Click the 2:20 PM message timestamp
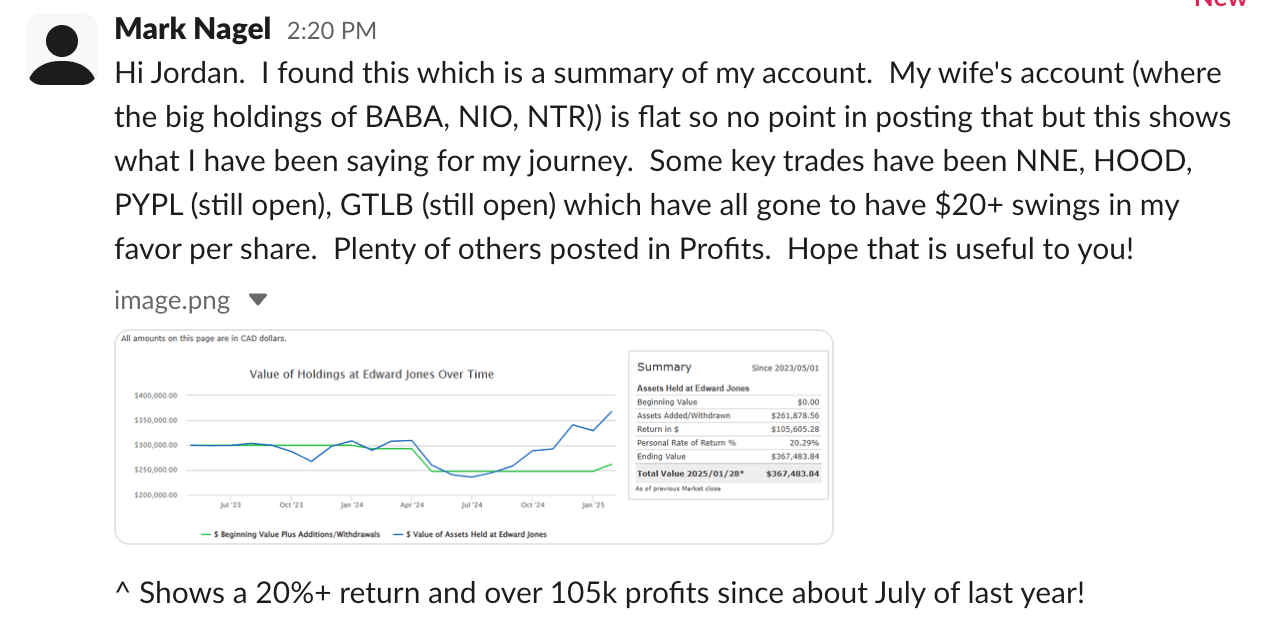 click(331, 31)
